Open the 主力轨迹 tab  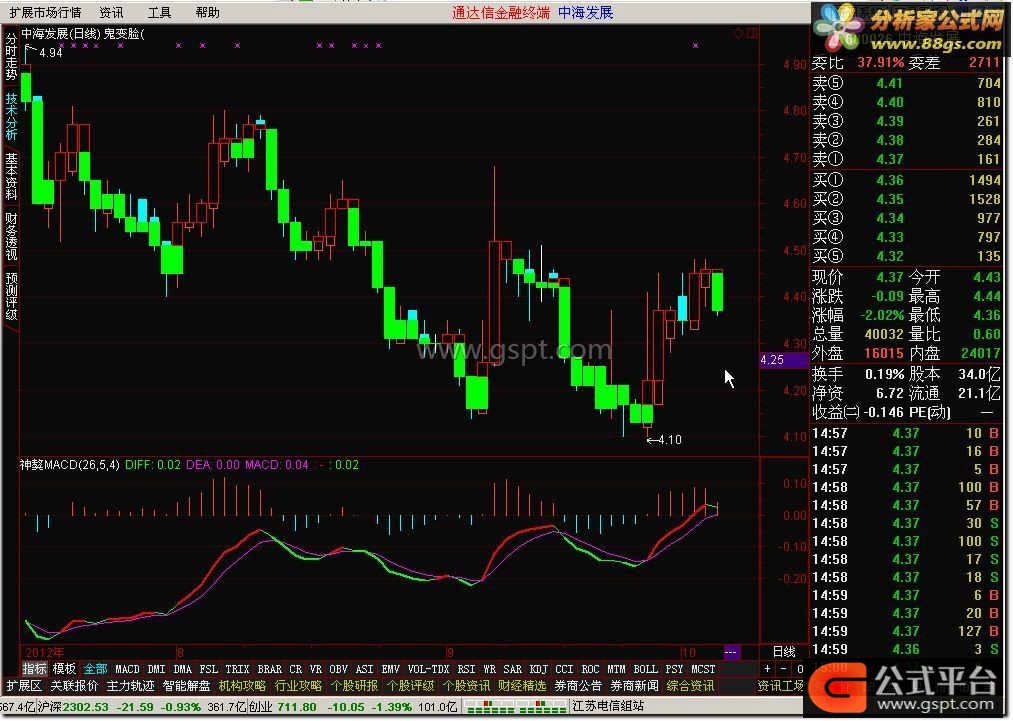point(130,685)
